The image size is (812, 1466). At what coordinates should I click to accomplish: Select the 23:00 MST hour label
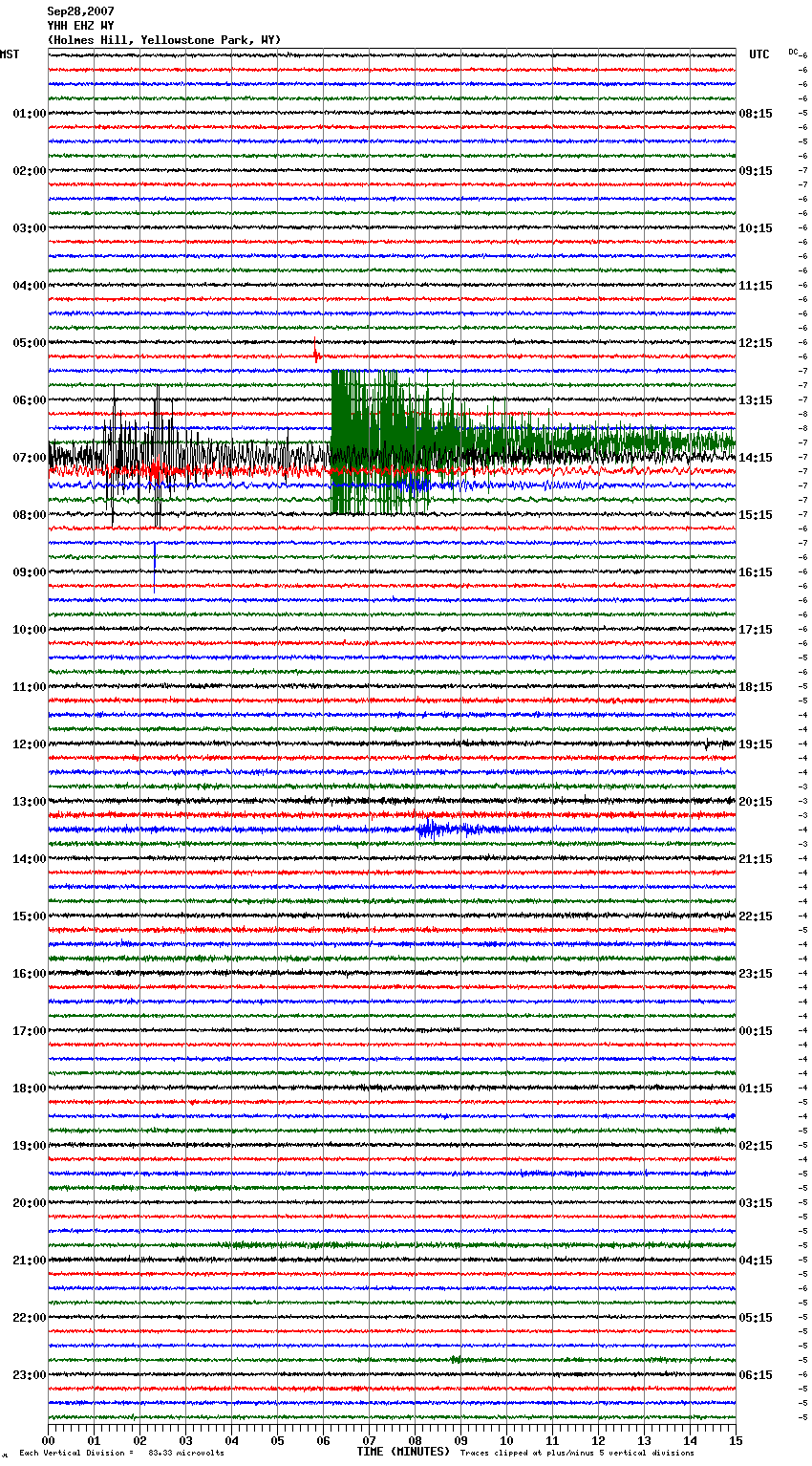[x=30, y=1375]
